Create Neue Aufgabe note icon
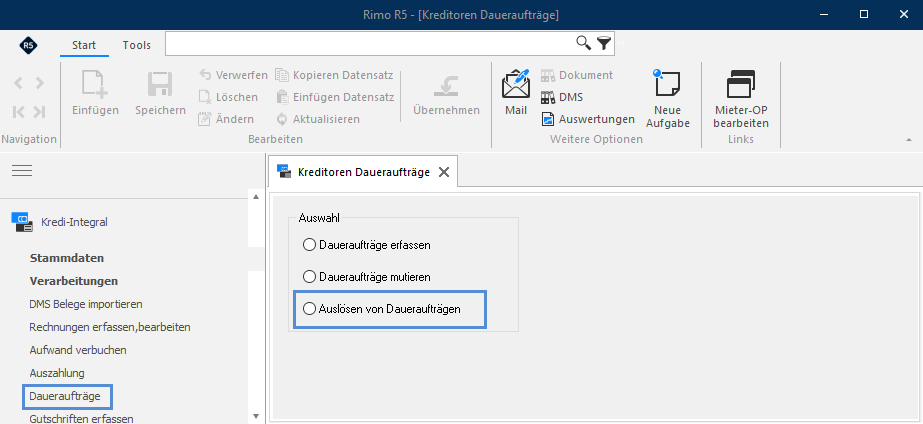Screen dimensions: 923x424 coord(667,84)
